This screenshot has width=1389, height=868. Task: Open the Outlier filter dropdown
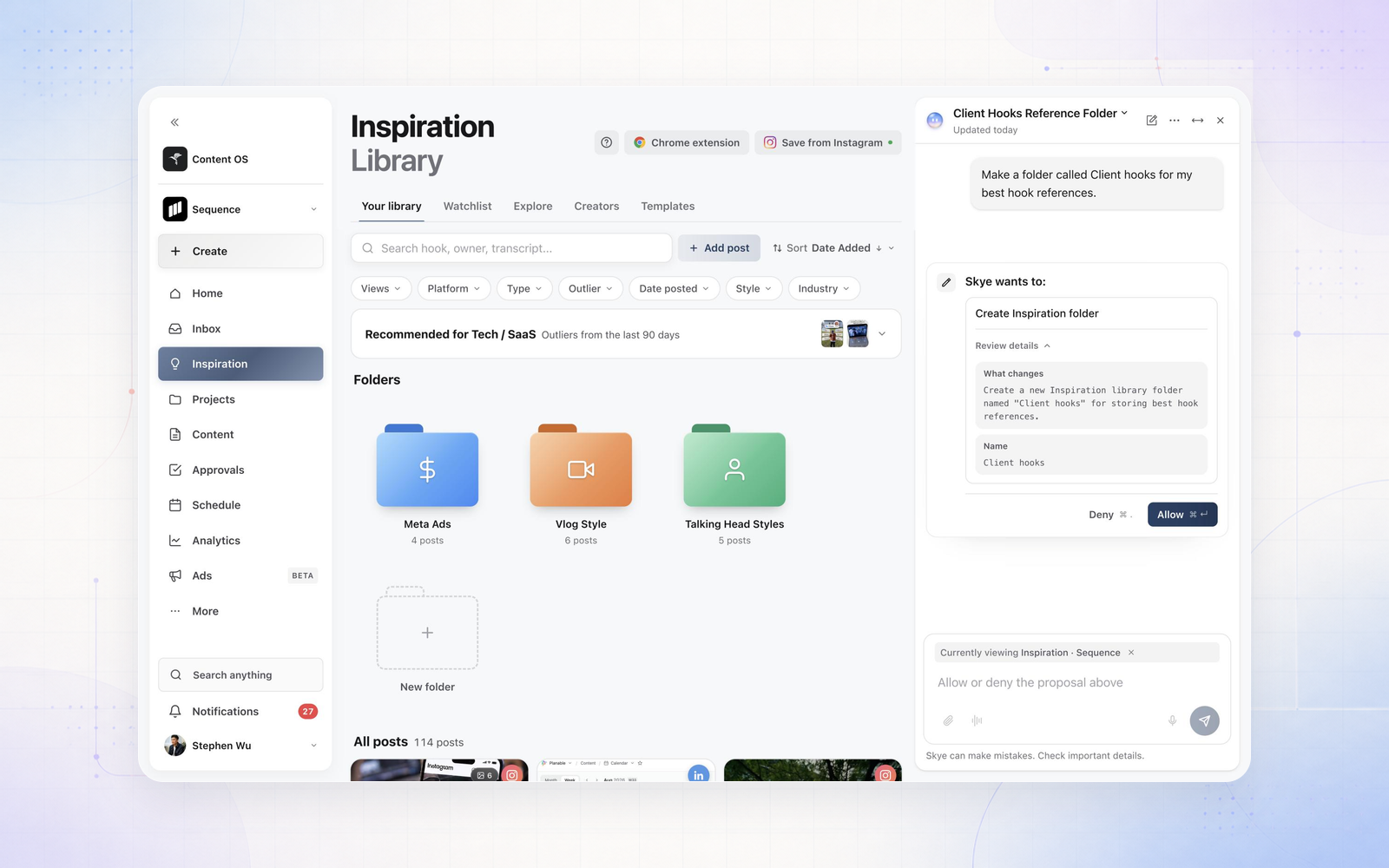click(590, 288)
